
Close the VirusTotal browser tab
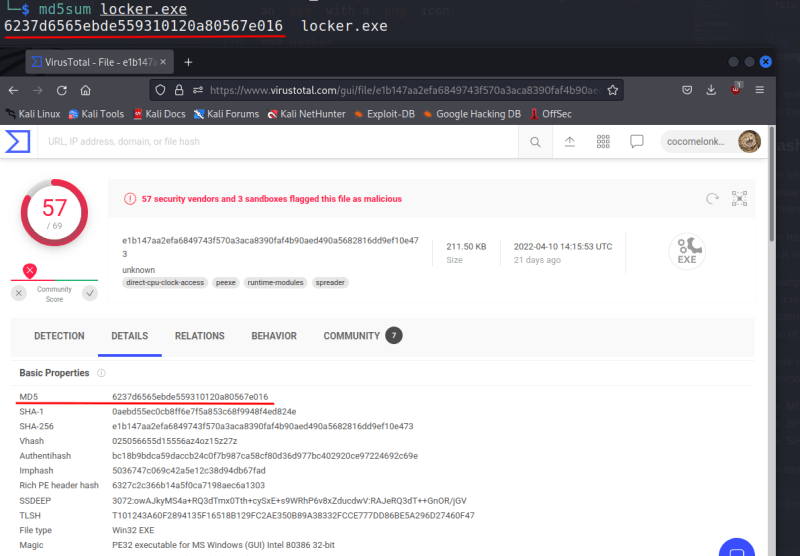(163, 62)
